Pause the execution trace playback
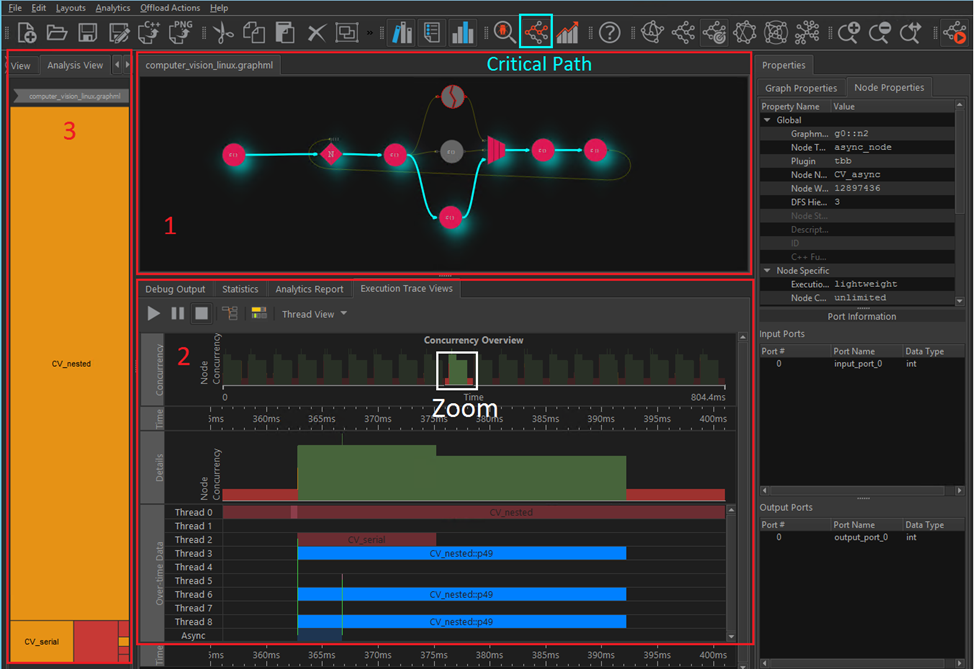The width and height of the screenshot is (974, 669). pyautogui.click(x=177, y=313)
